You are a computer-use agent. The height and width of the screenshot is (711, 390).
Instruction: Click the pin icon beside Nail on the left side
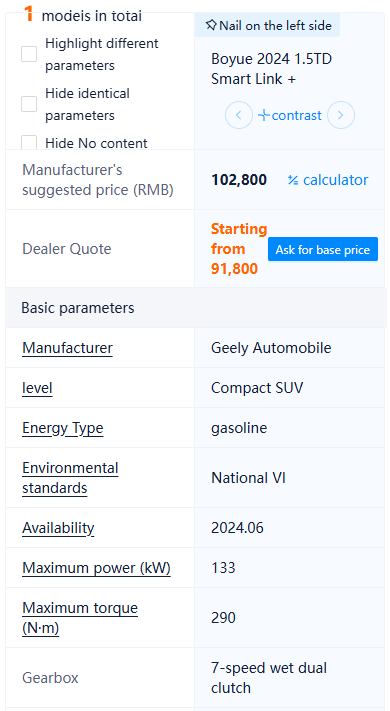(x=211, y=25)
